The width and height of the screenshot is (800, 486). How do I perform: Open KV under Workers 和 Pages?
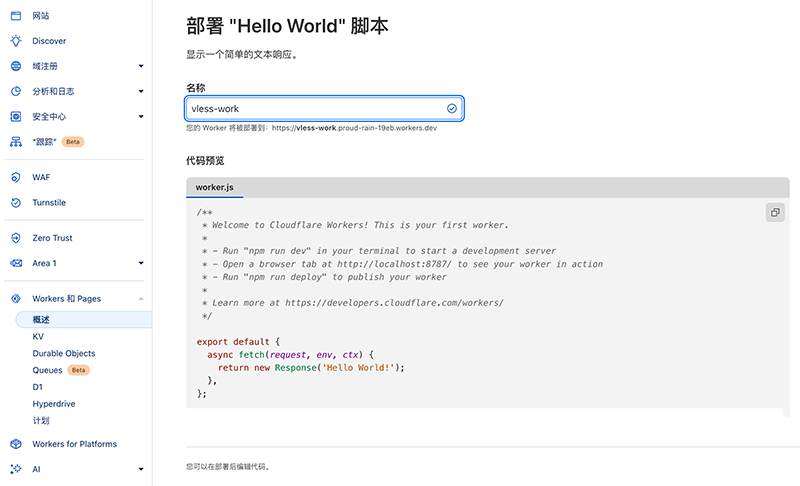click(x=38, y=337)
